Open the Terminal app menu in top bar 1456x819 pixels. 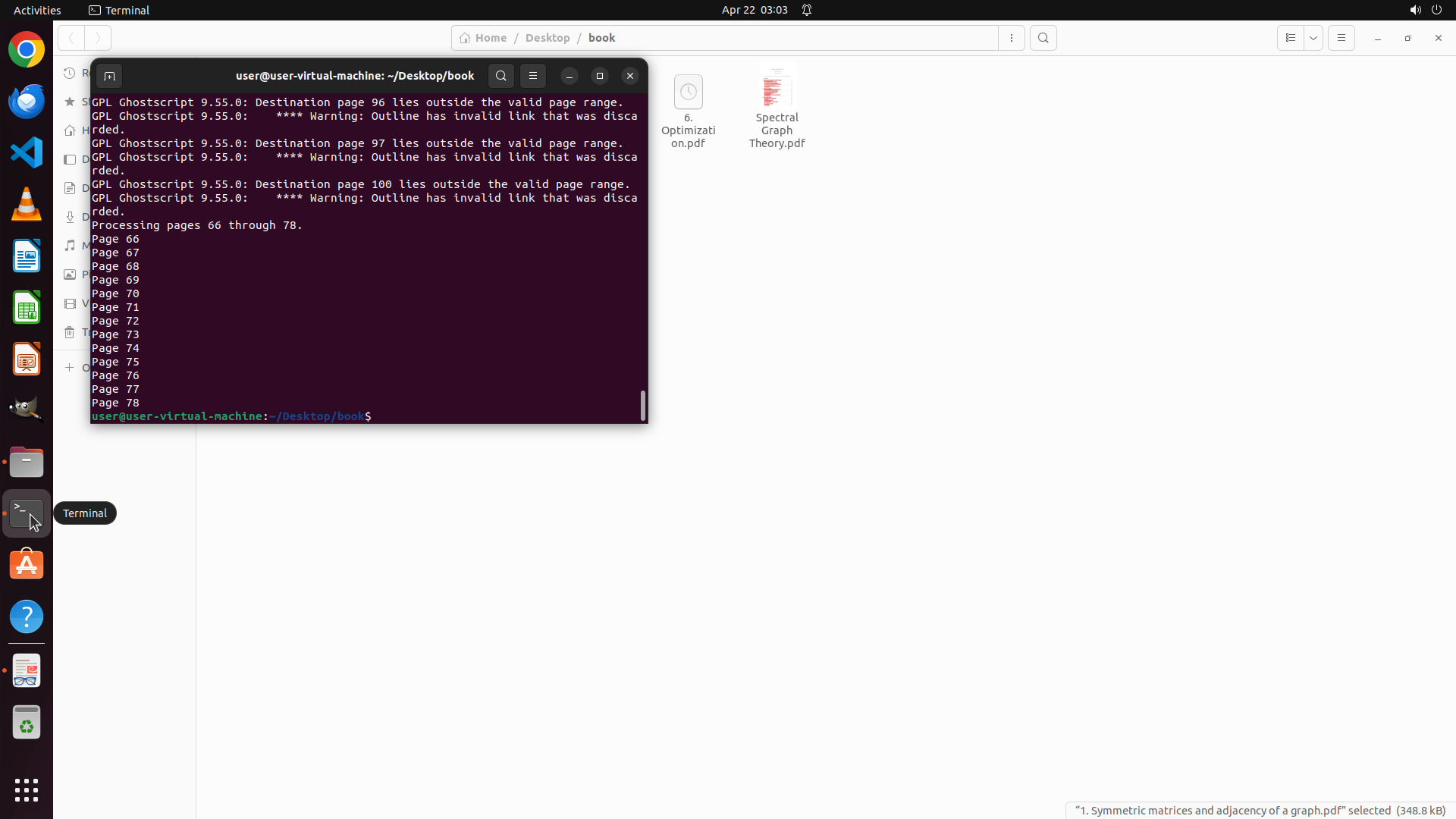click(119, 10)
